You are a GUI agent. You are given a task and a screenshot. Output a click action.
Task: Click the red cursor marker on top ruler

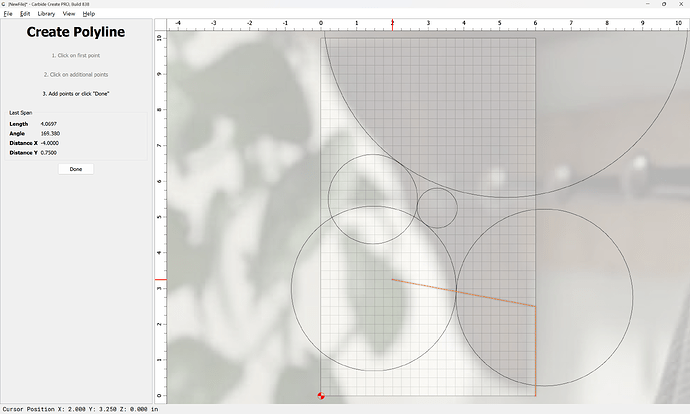pos(392,24)
